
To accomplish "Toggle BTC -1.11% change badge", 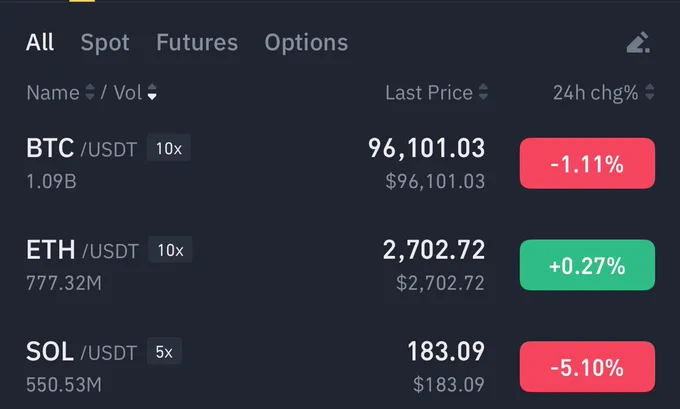I will coord(587,164).
